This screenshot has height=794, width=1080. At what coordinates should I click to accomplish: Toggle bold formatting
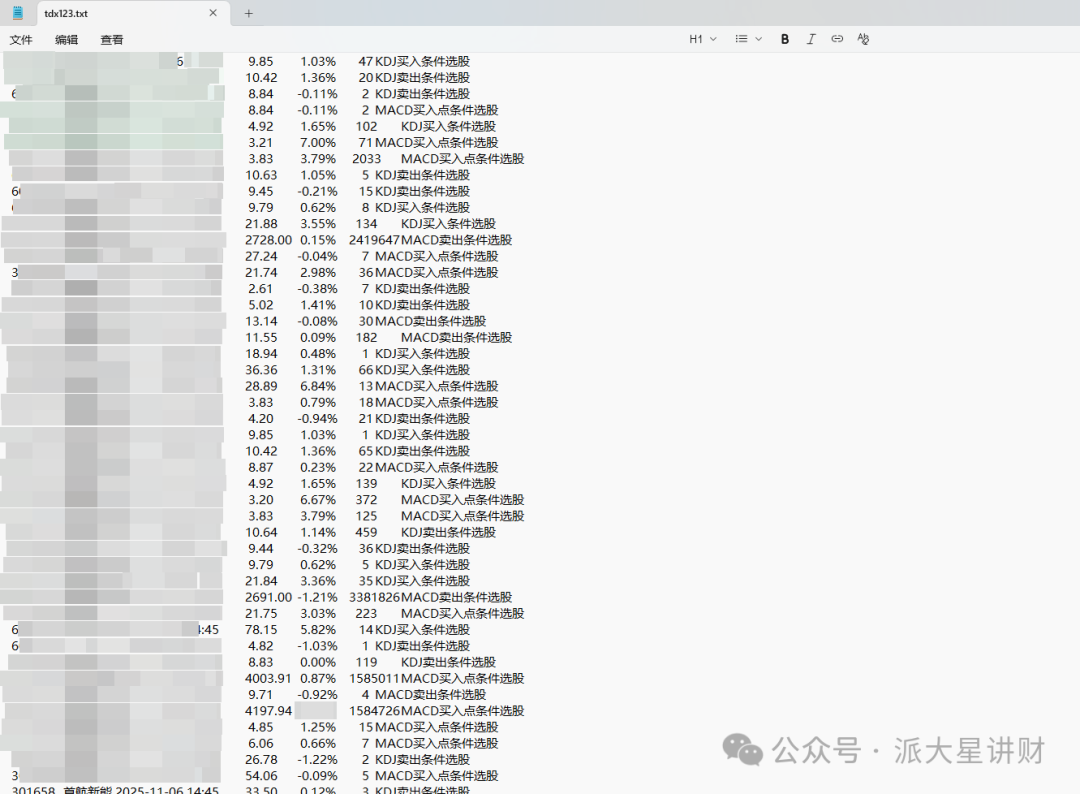pos(785,39)
